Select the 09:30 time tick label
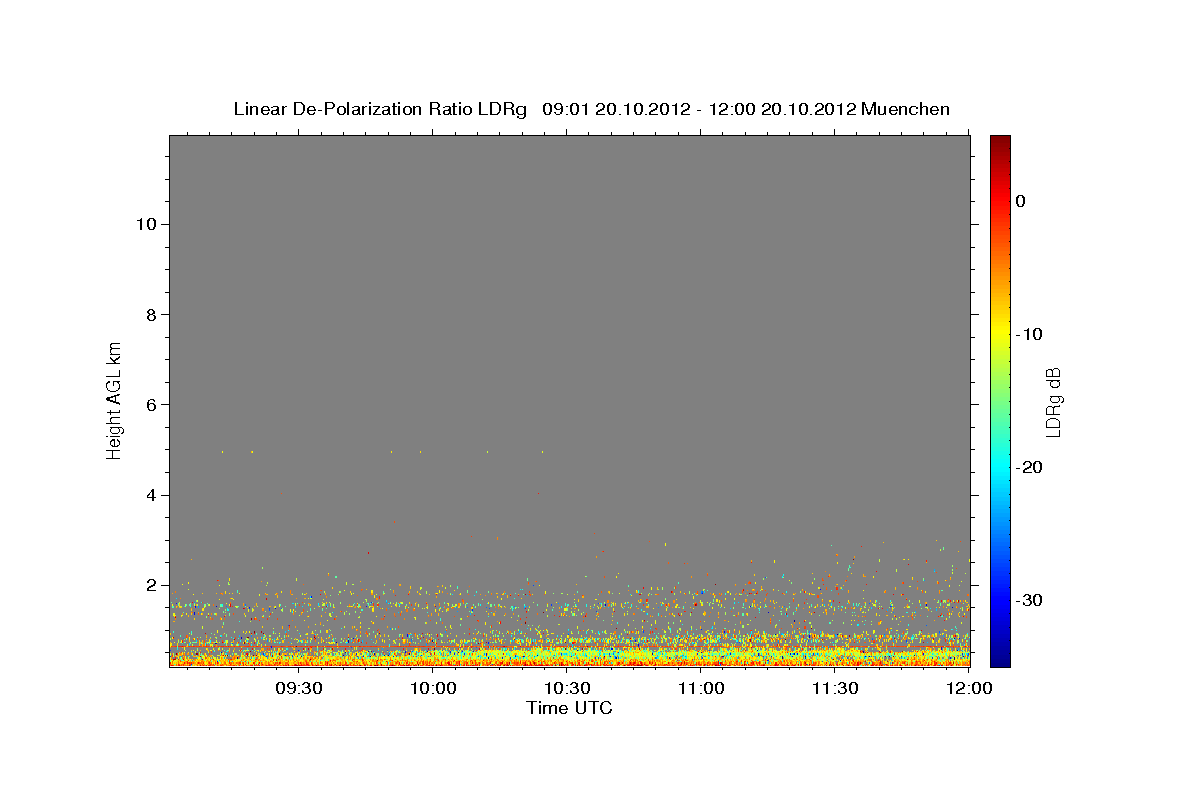The width and height of the screenshot is (1200, 800). click(299, 688)
